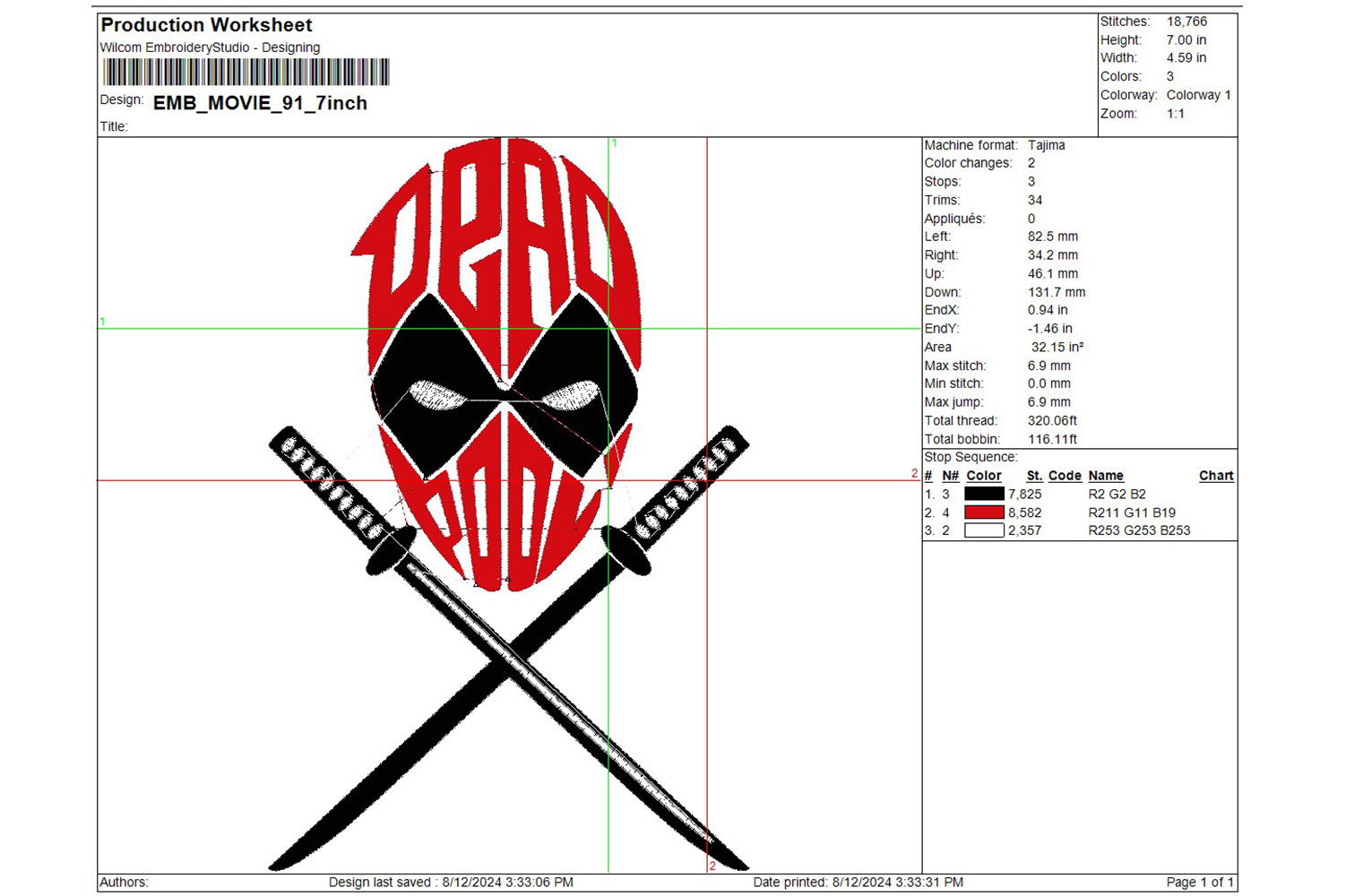Viewport: 1346px width, 896px height.
Task: Click stitch count '2,357' in stop sequence
Action: click(x=1025, y=530)
